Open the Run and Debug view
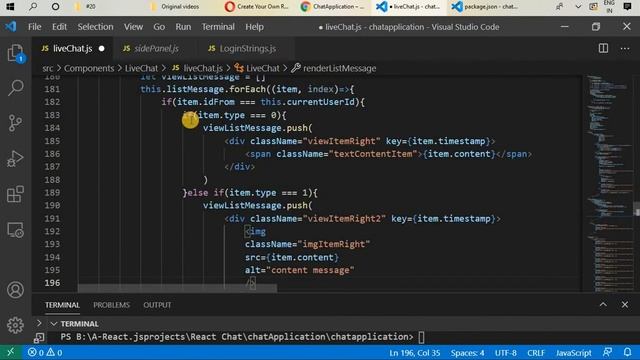This screenshot has width=640, height=360. [16, 159]
